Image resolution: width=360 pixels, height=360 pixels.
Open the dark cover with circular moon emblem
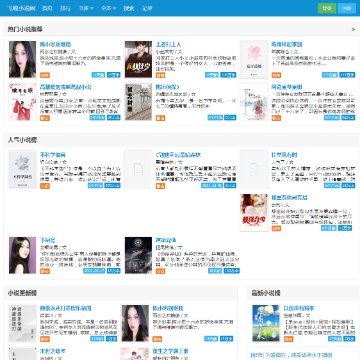coord(138,255)
